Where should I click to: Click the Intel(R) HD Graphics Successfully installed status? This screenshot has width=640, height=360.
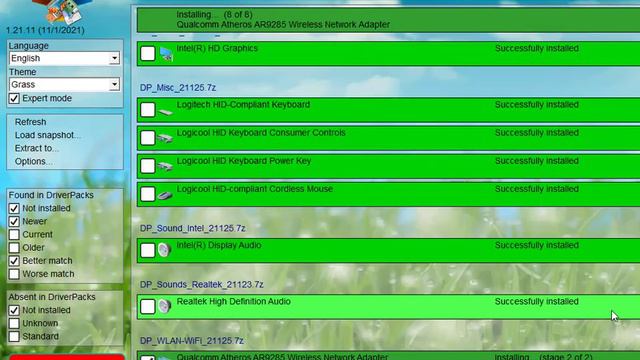(x=537, y=48)
